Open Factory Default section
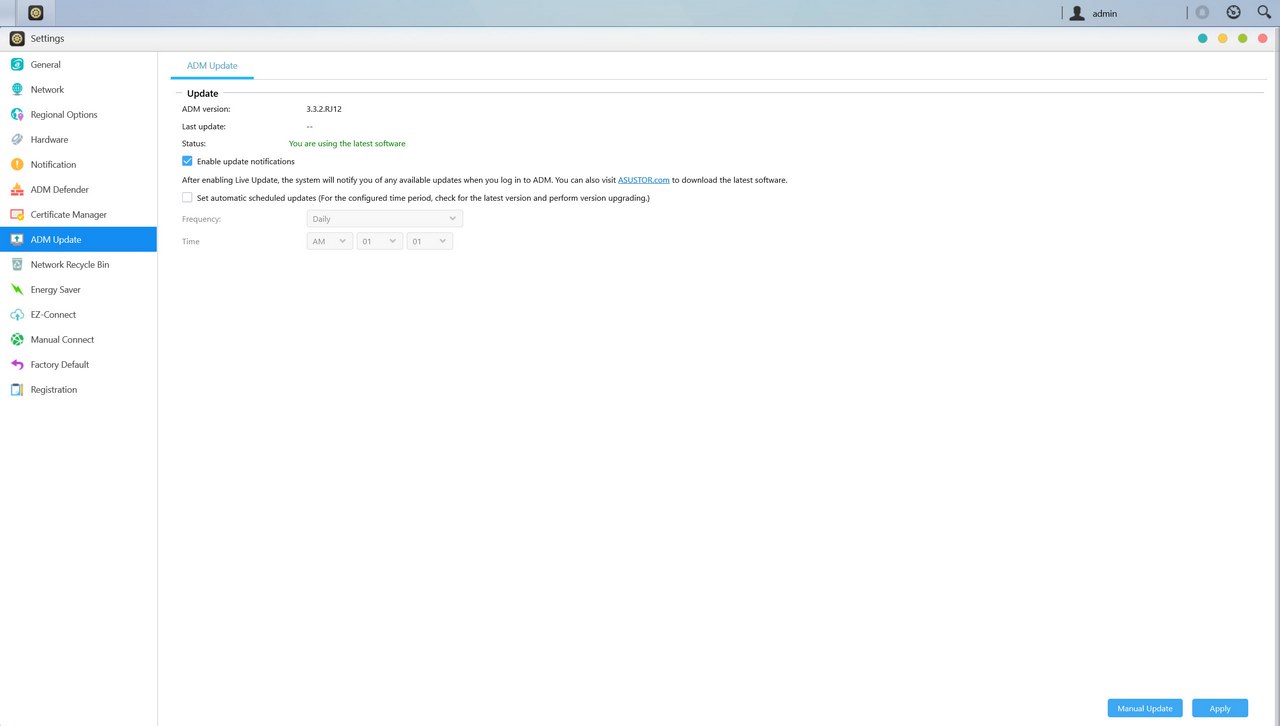This screenshot has height=726, width=1280. coord(78,364)
